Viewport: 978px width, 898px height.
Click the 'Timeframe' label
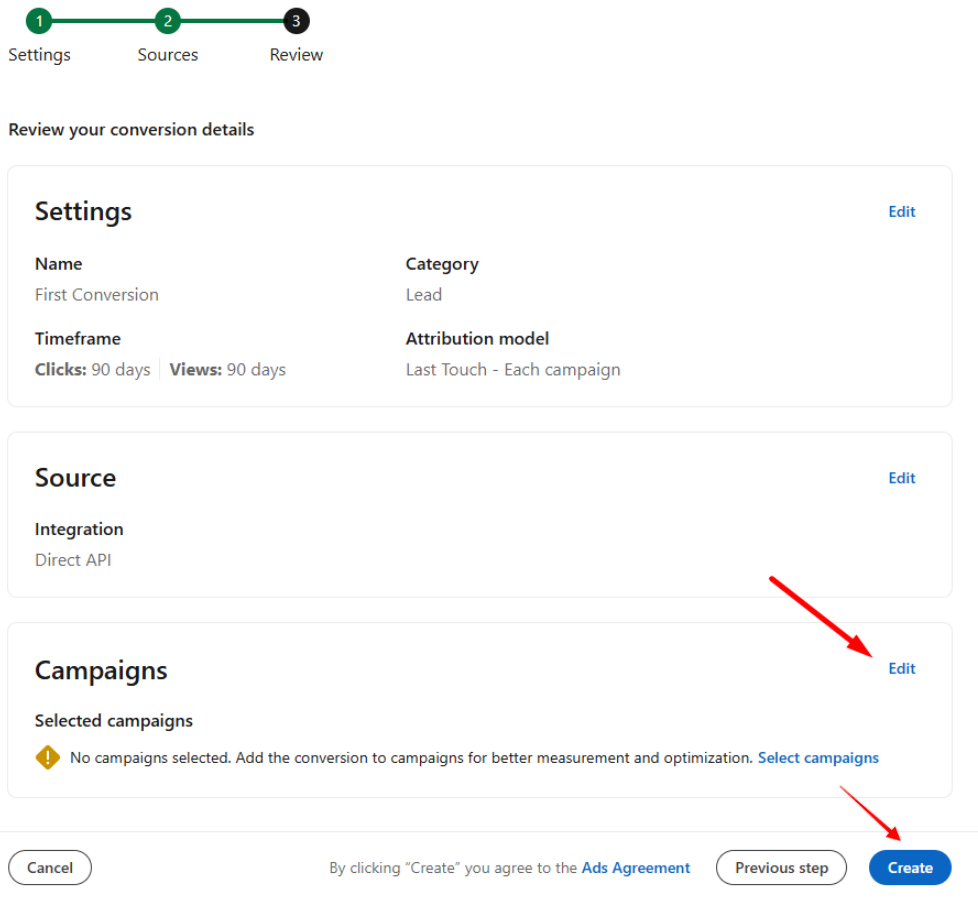(78, 339)
